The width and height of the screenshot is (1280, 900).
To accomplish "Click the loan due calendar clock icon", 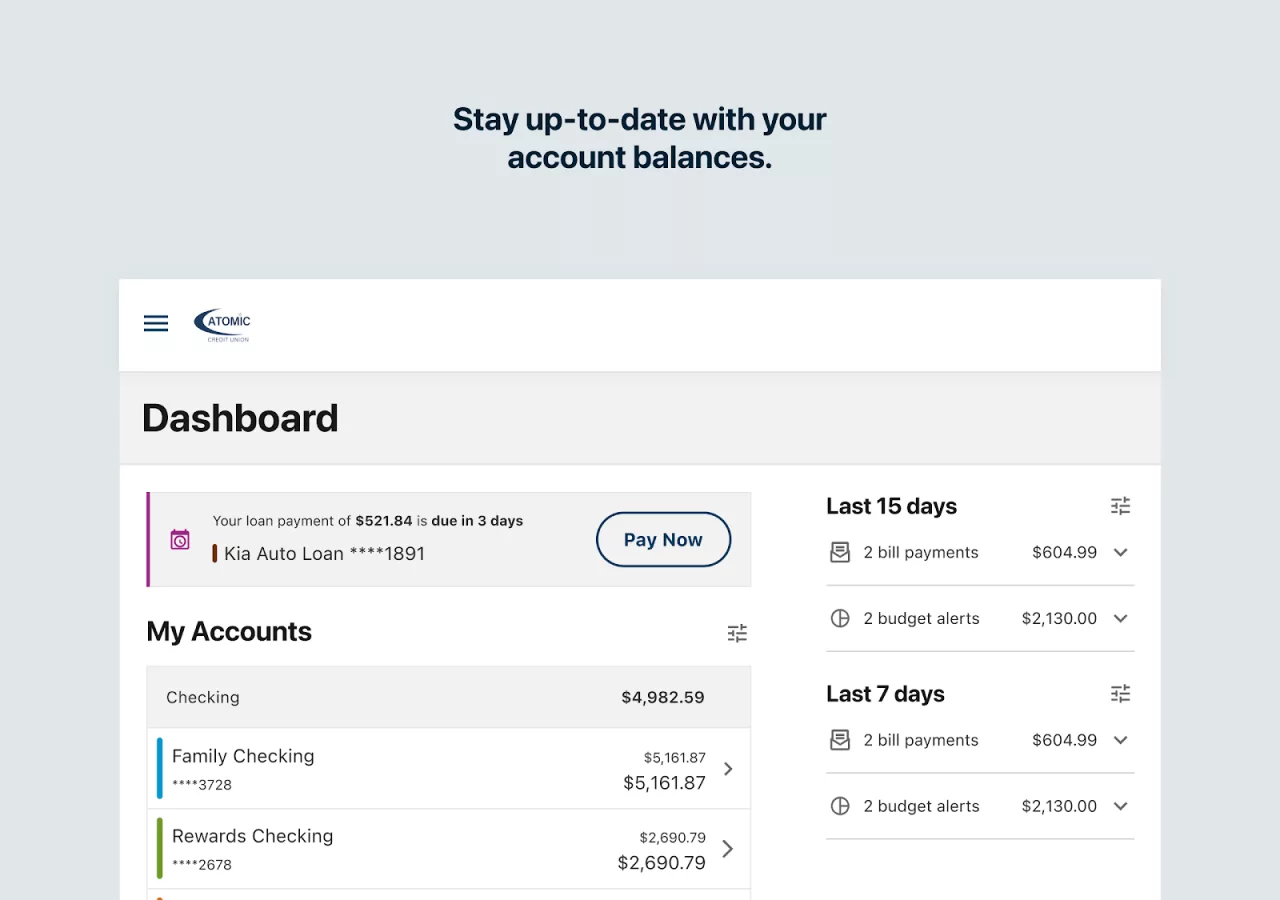I will 180,539.
